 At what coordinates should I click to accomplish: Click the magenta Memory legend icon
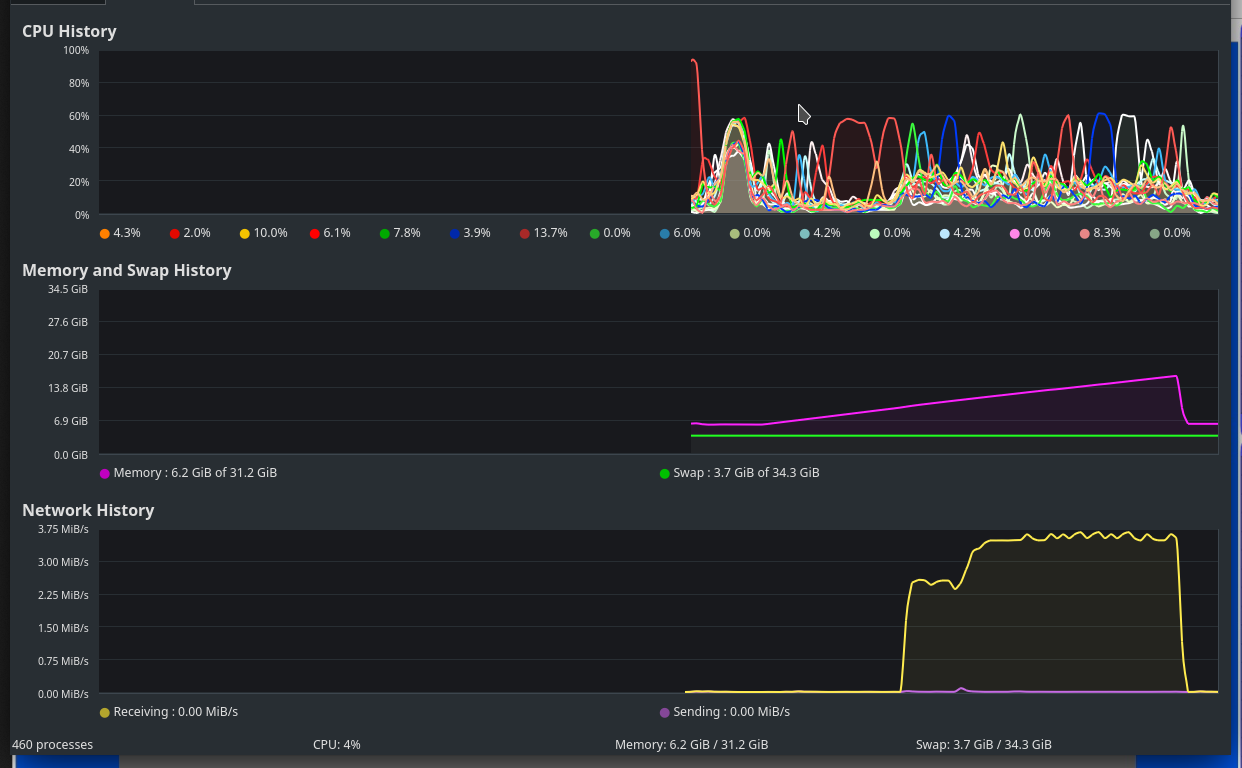click(104, 472)
